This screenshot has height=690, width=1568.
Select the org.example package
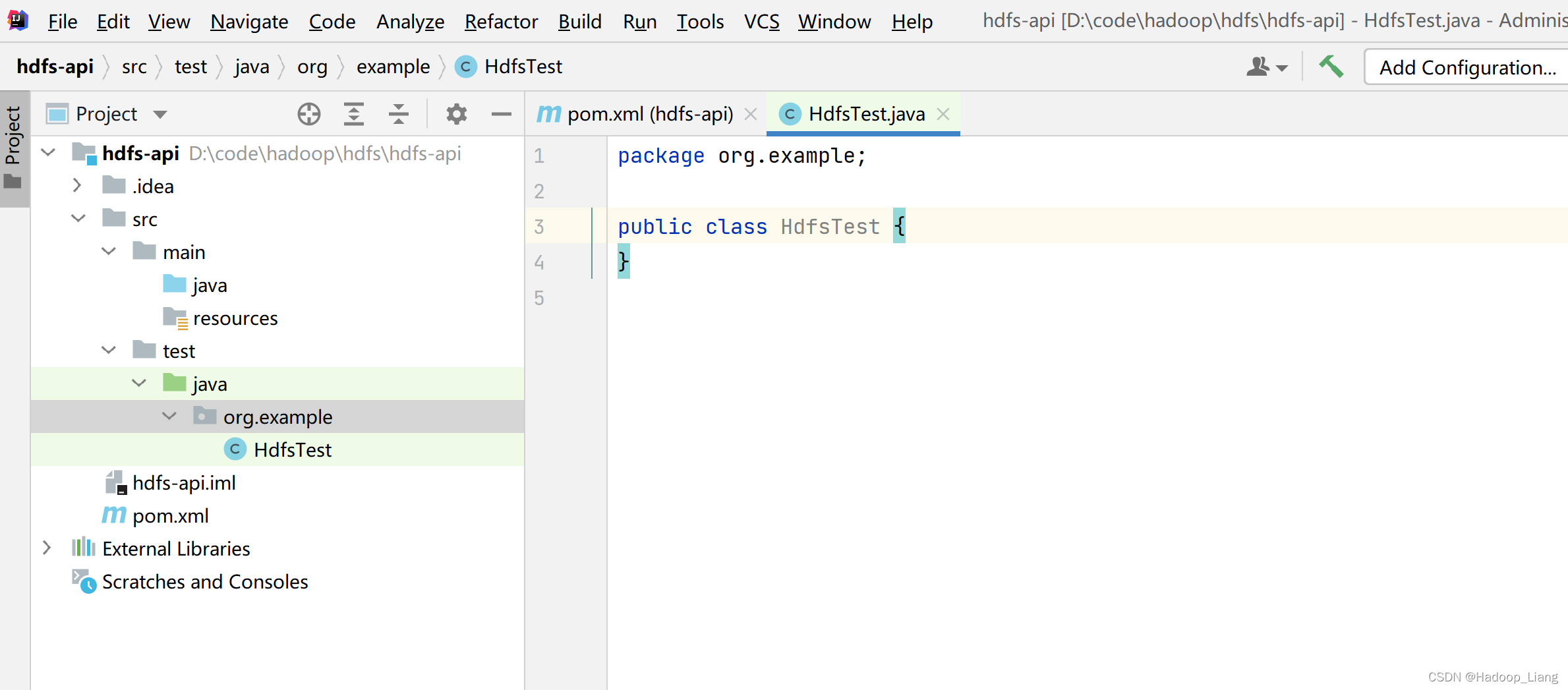click(x=277, y=417)
